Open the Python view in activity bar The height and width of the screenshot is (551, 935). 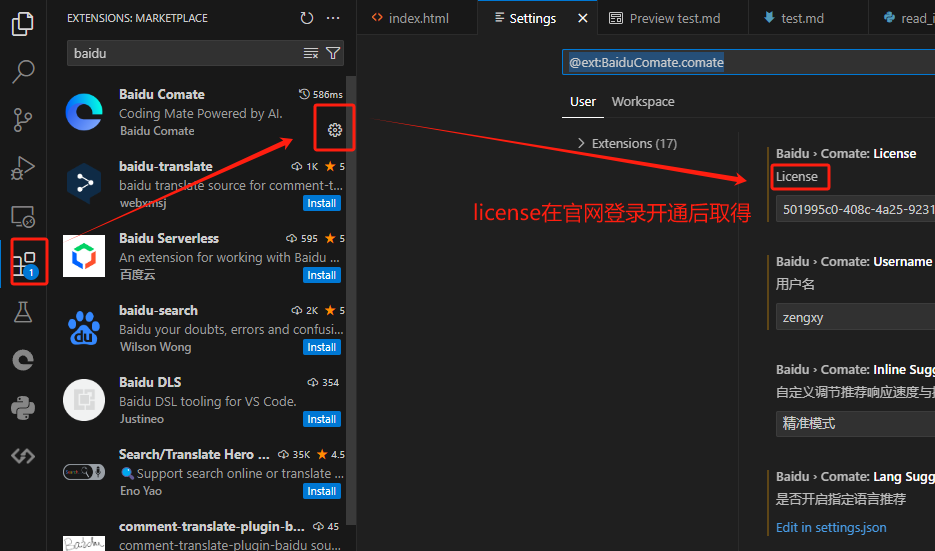coord(23,408)
